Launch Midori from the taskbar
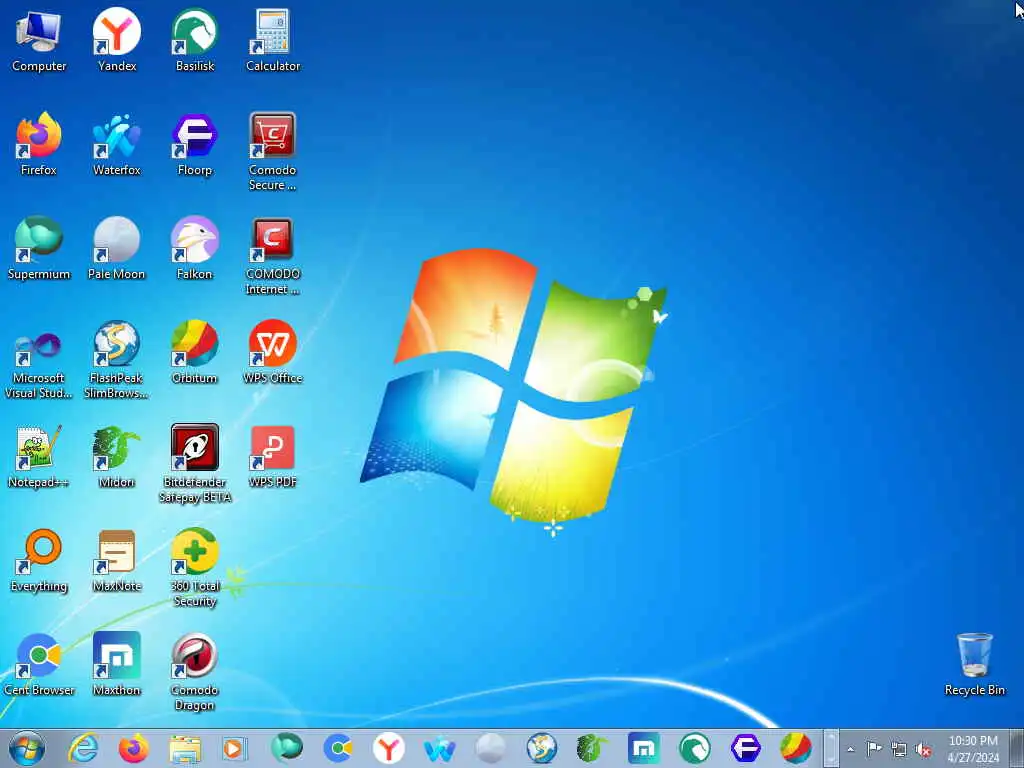Screen dimensions: 1024x768 tap(592, 748)
